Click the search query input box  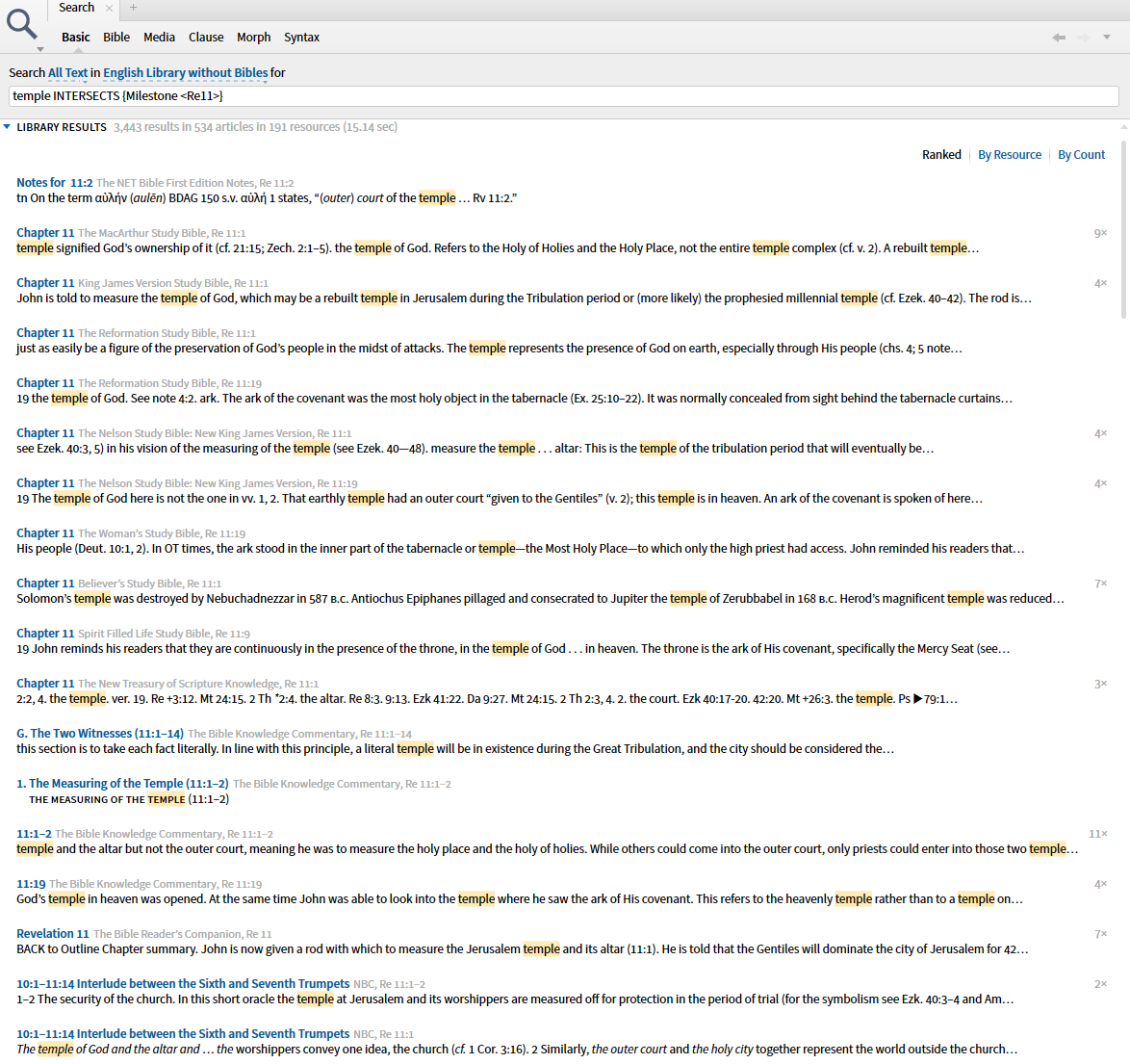[564, 96]
